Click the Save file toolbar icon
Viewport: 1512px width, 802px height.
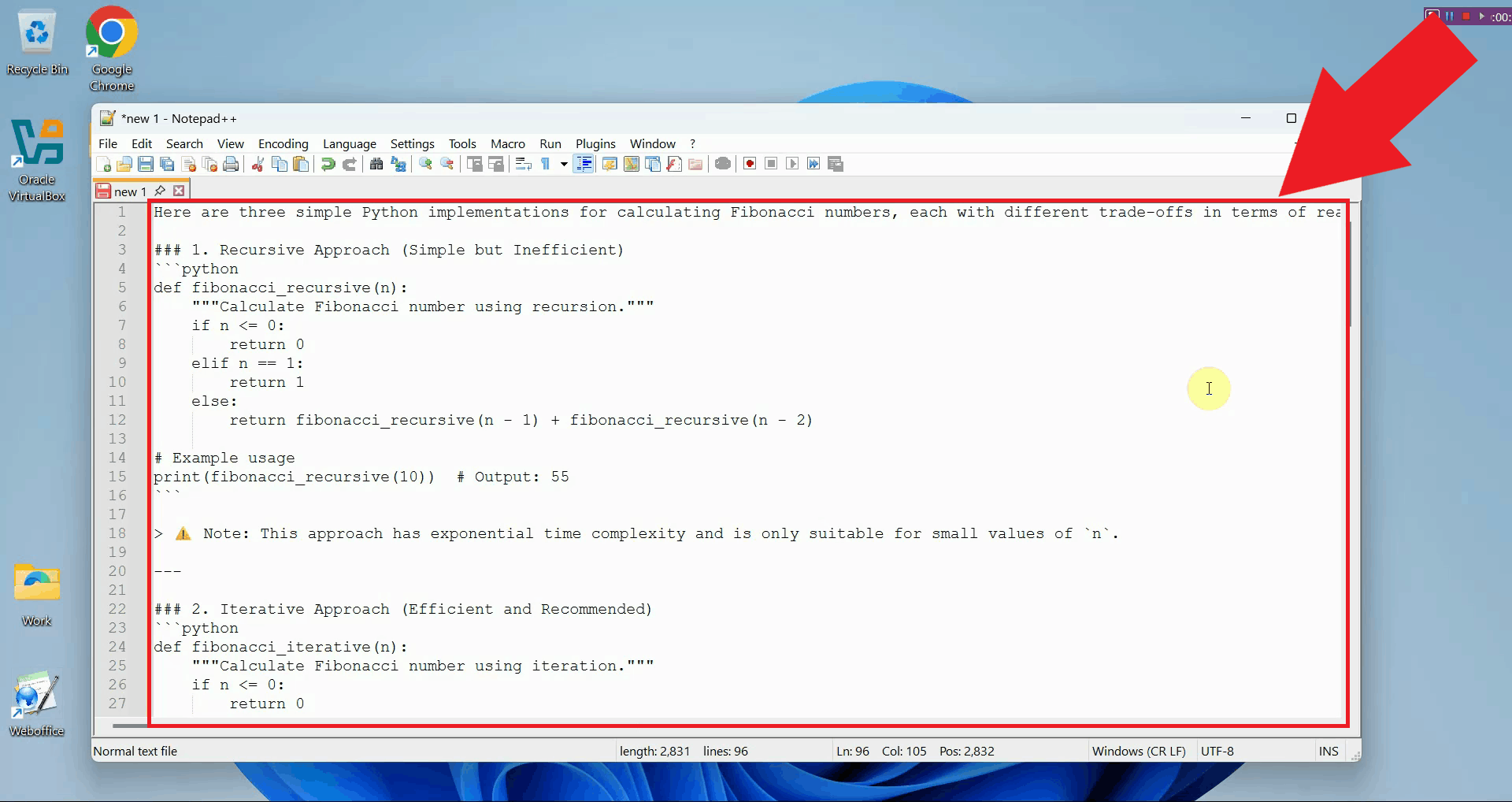(146, 164)
